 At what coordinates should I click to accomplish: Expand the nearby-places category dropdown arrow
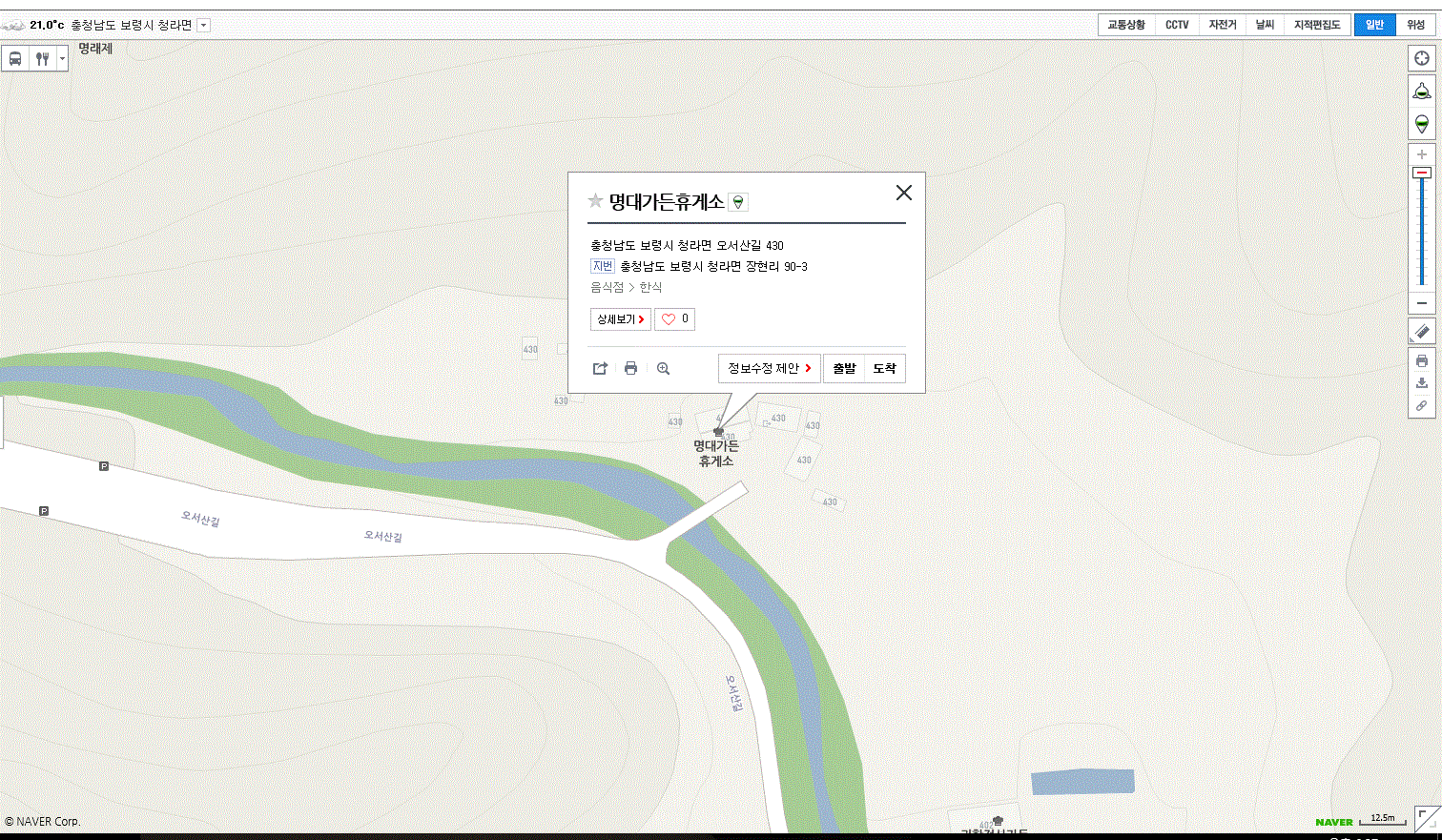(x=62, y=58)
